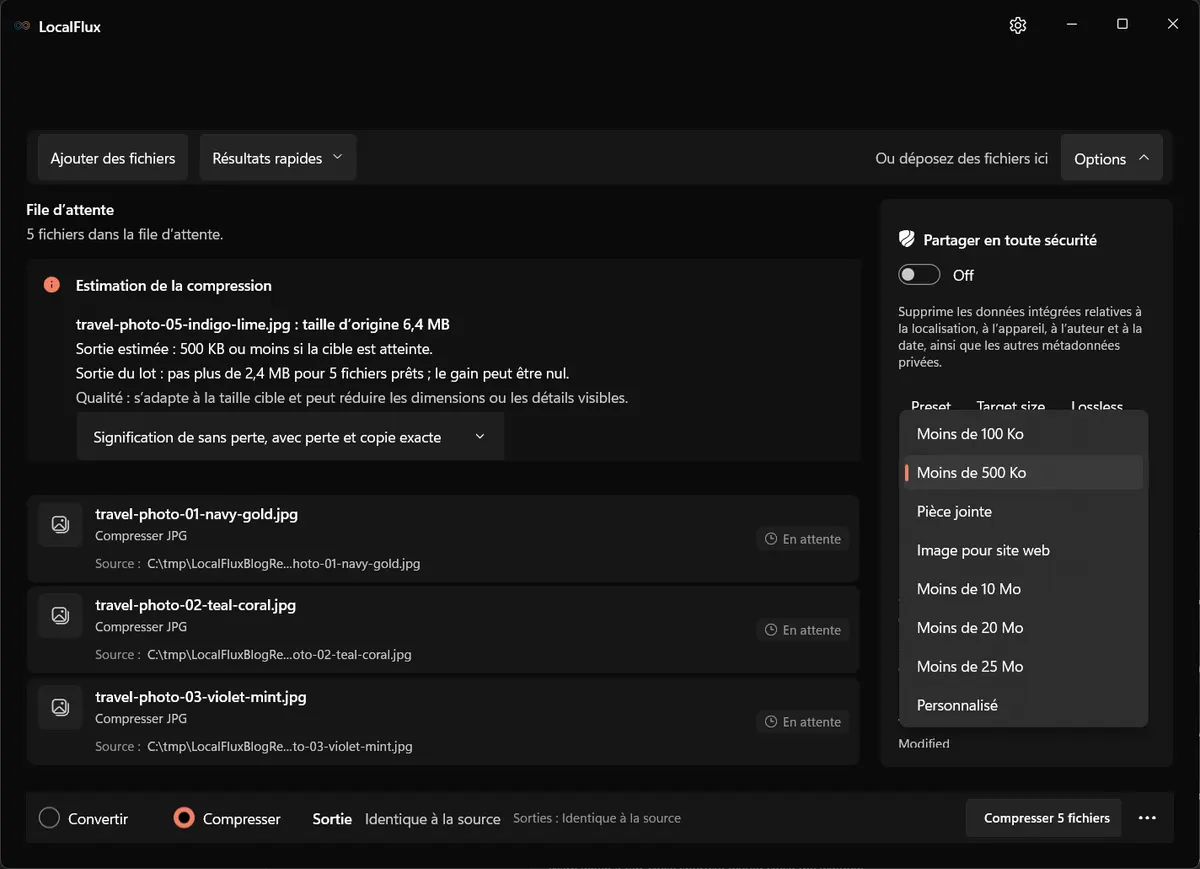Select the Convertir radio button
The width and height of the screenshot is (1200, 869).
coord(49,818)
